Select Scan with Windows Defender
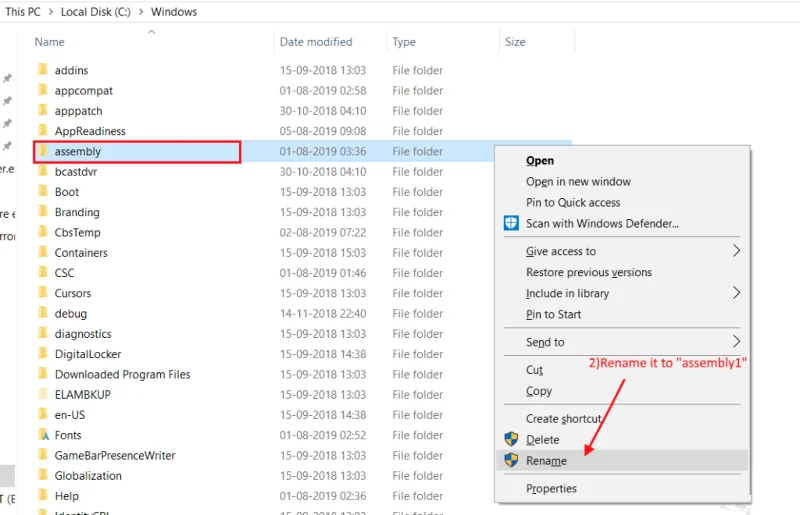This screenshot has height=515, width=800. (x=602, y=224)
